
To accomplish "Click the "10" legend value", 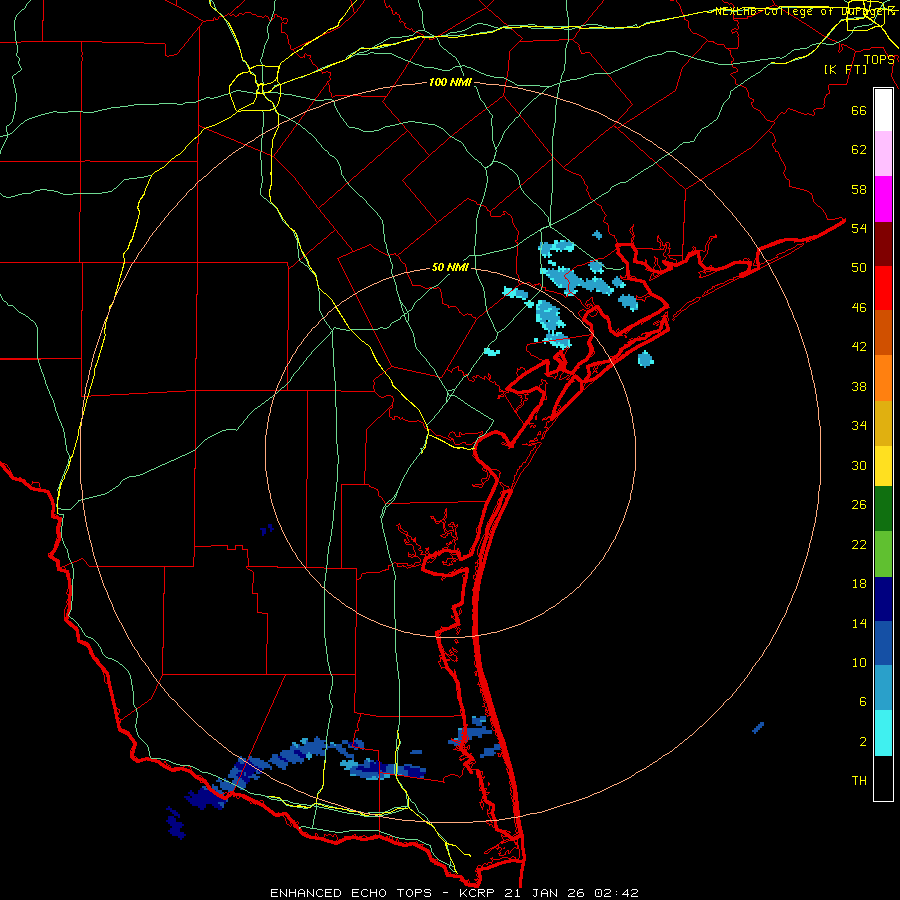I will 859,662.
